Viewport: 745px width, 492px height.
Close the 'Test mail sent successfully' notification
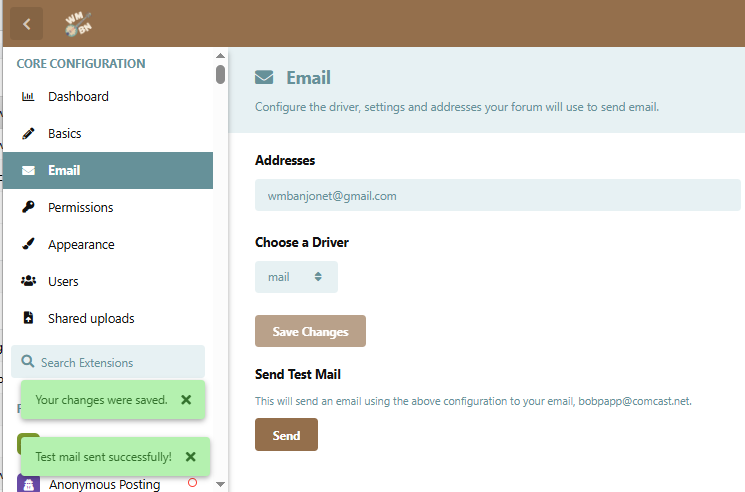point(190,456)
